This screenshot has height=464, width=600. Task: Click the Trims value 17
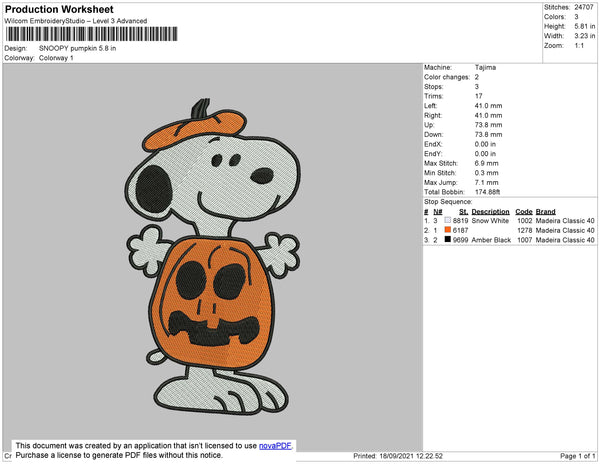click(x=478, y=96)
